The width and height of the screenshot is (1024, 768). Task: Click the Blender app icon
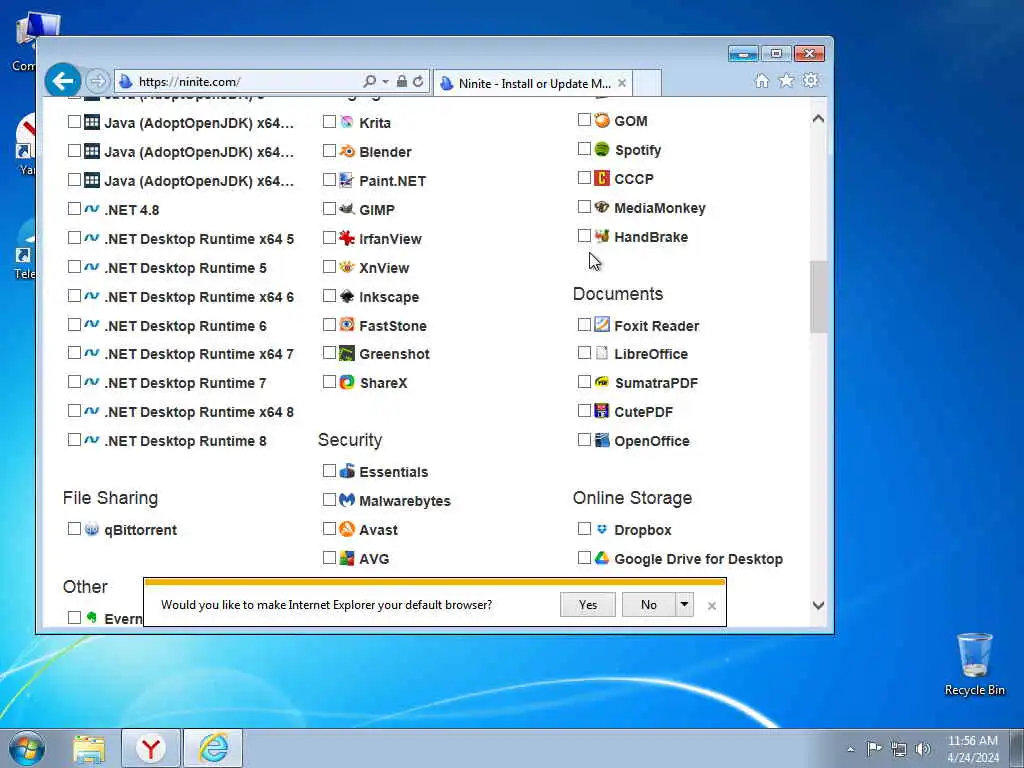point(347,152)
